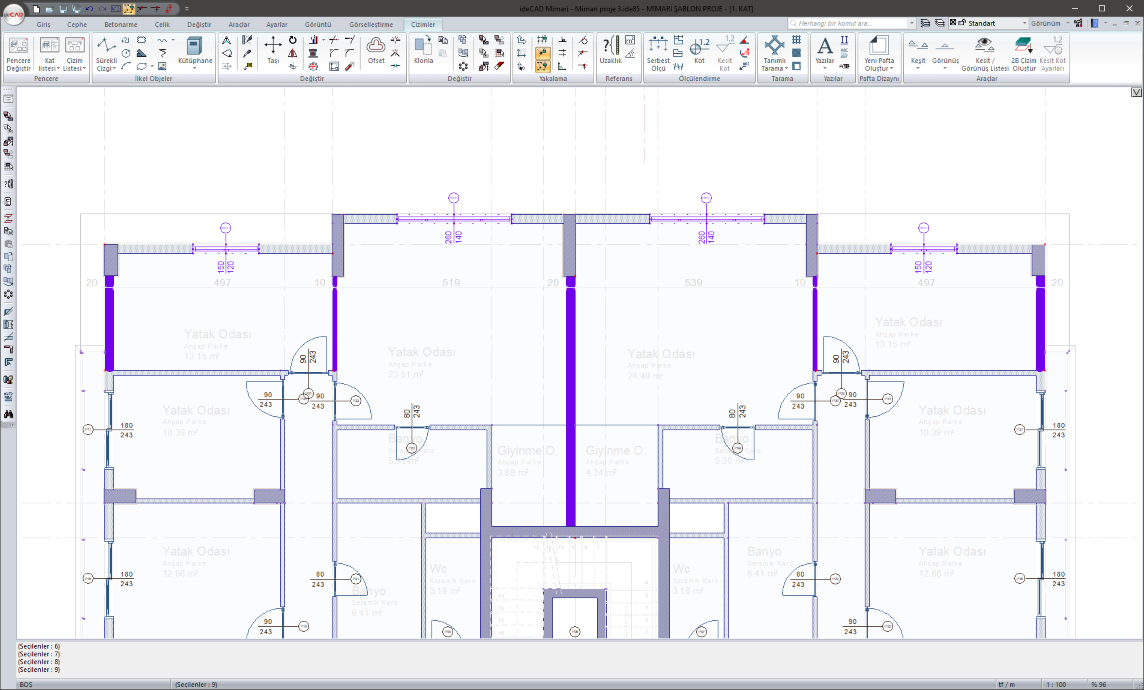Image resolution: width=1144 pixels, height=690 pixels.
Task: Select the circle tool in İlkel Objeler
Action: (x=126, y=53)
